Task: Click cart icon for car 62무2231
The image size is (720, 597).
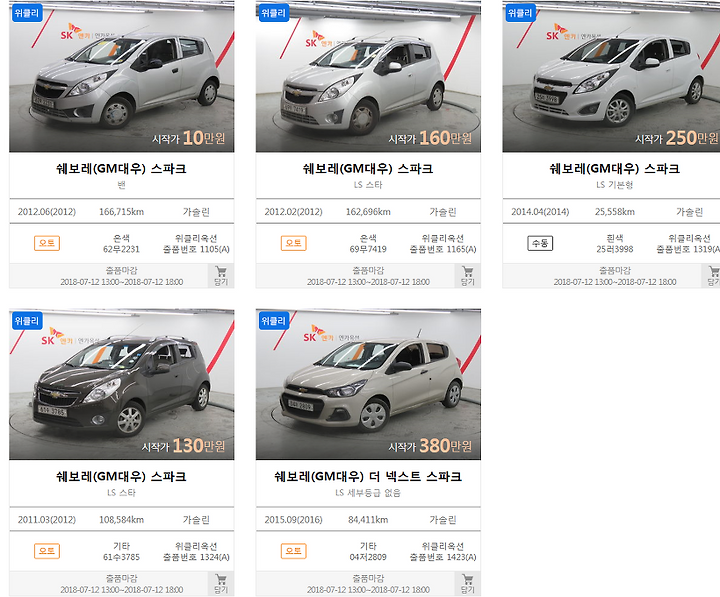Action: click(x=221, y=276)
